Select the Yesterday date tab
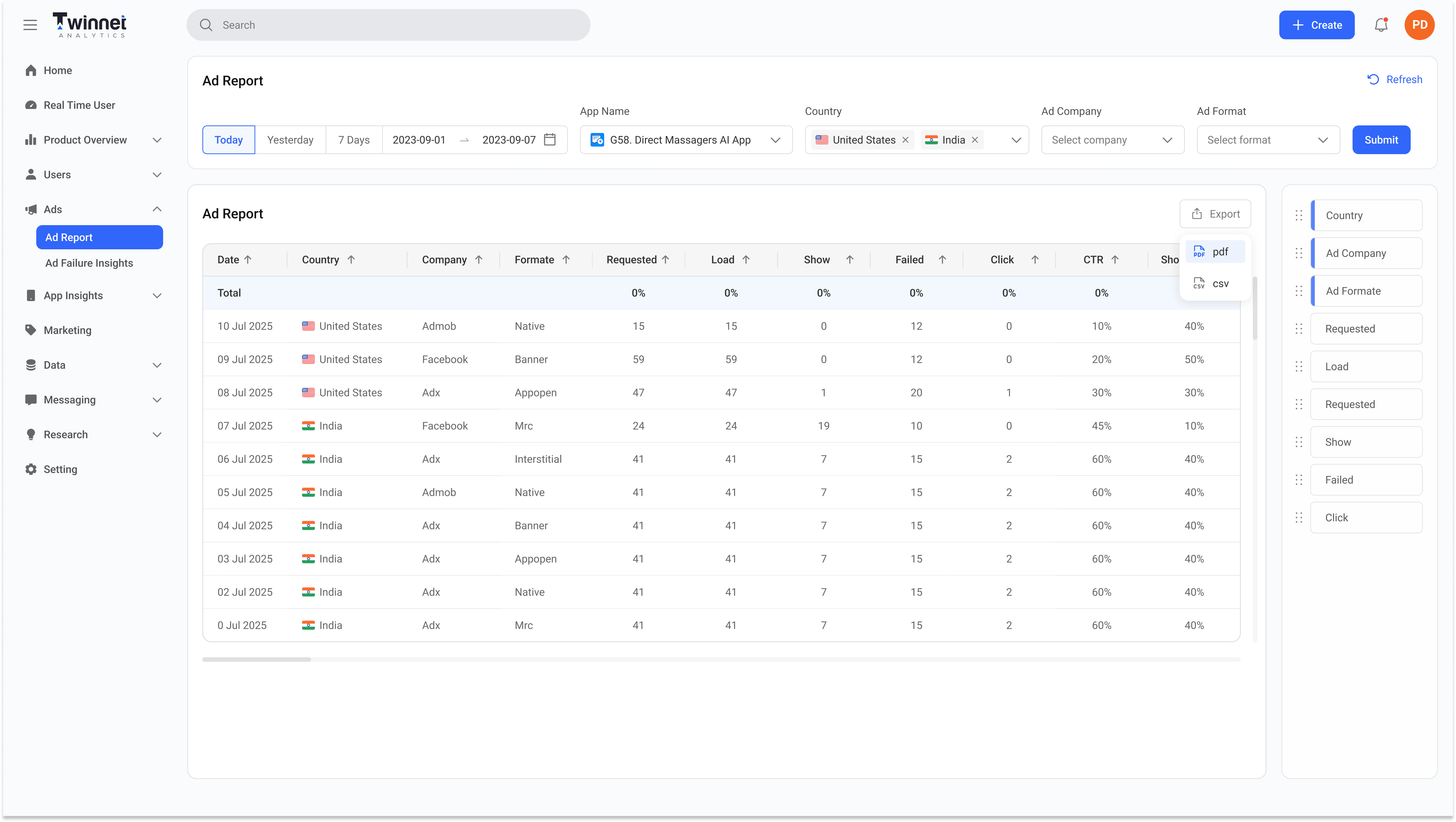The image size is (1456, 822). [x=290, y=140]
